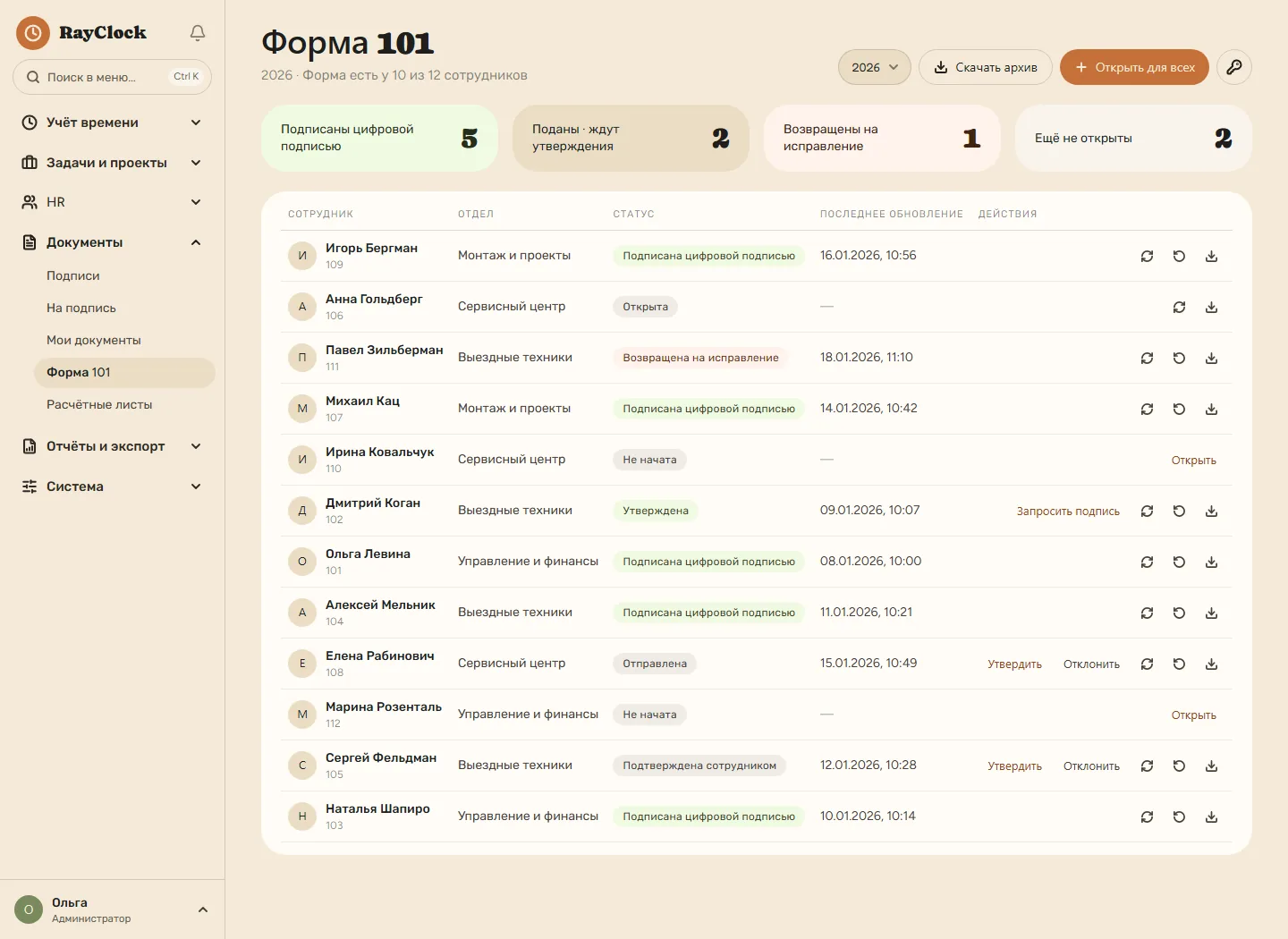Open the На подпись menu item
1288x939 pixels.
(x=124, y=309)
